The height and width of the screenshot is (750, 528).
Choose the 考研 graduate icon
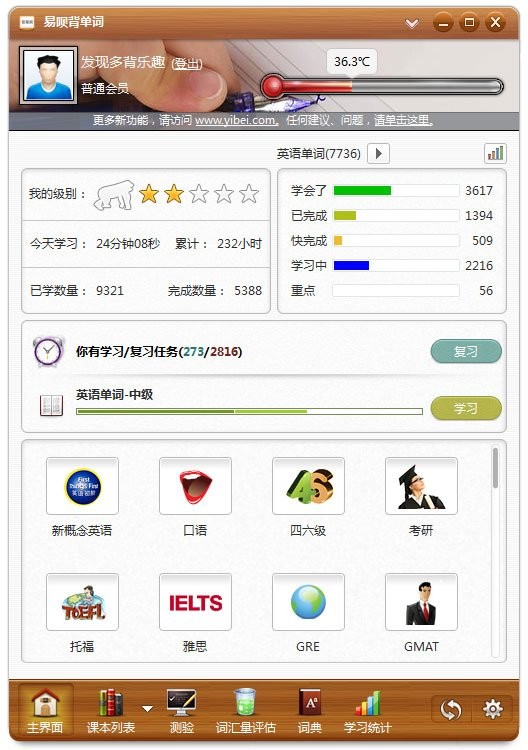[421, 486]
